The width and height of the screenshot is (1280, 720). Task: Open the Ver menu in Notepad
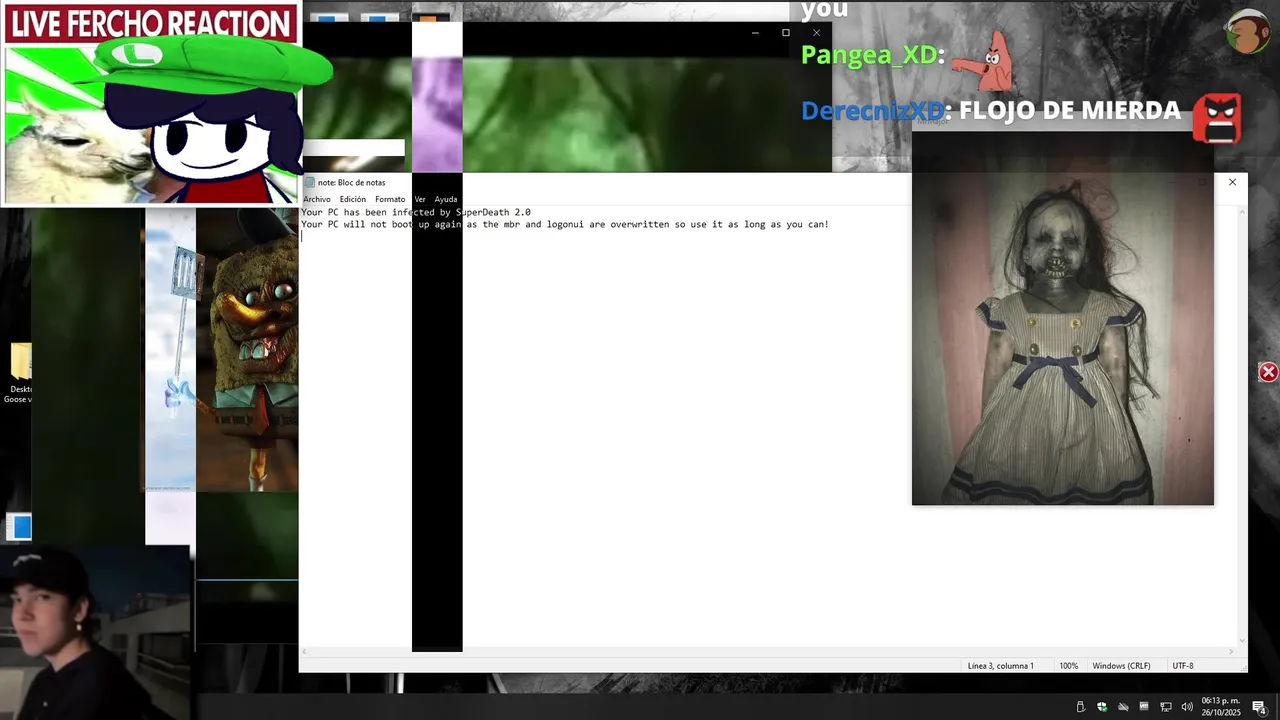pos(420,199)
